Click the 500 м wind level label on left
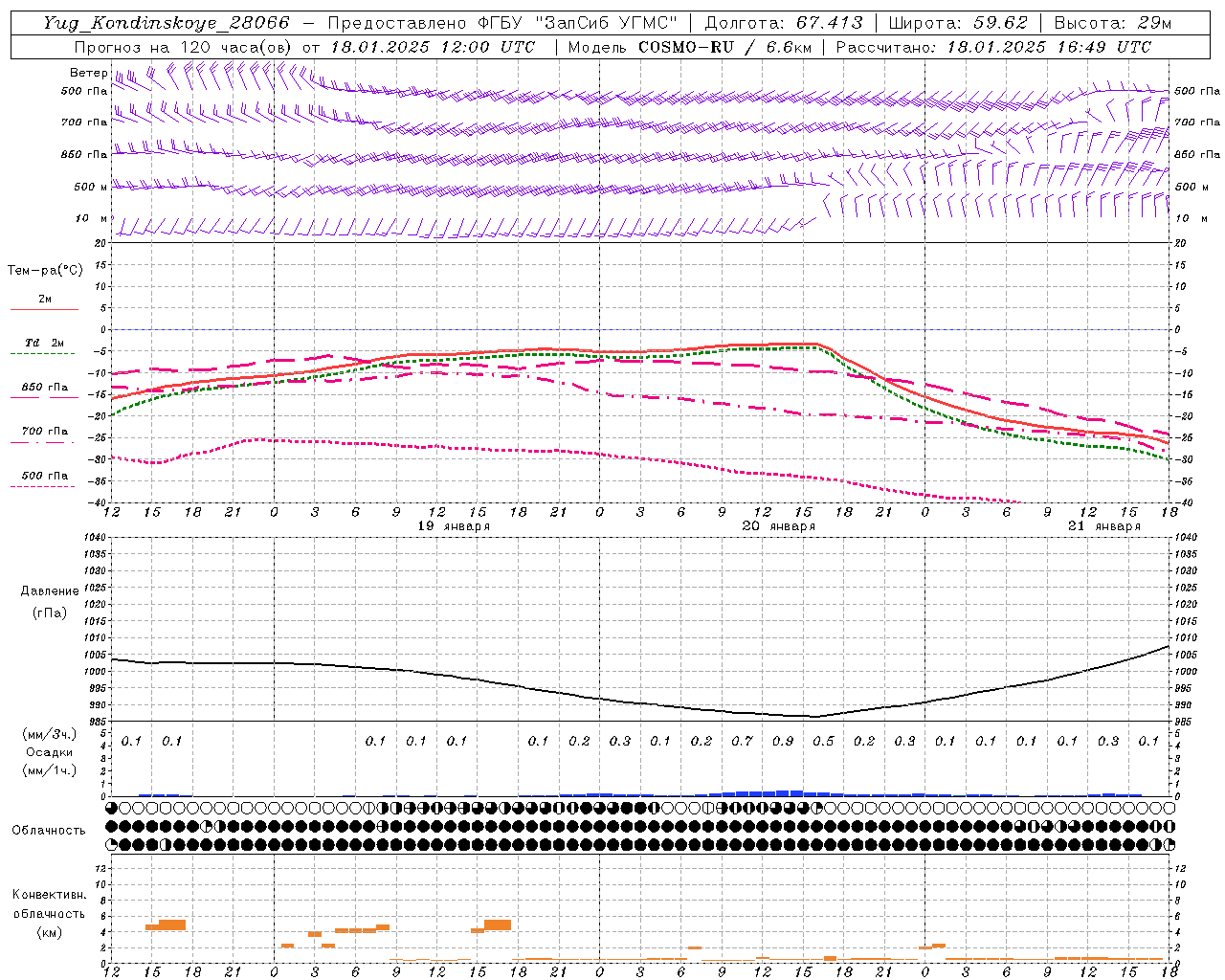The width and height of the screenshot is (1225, 980). [91, 187]
